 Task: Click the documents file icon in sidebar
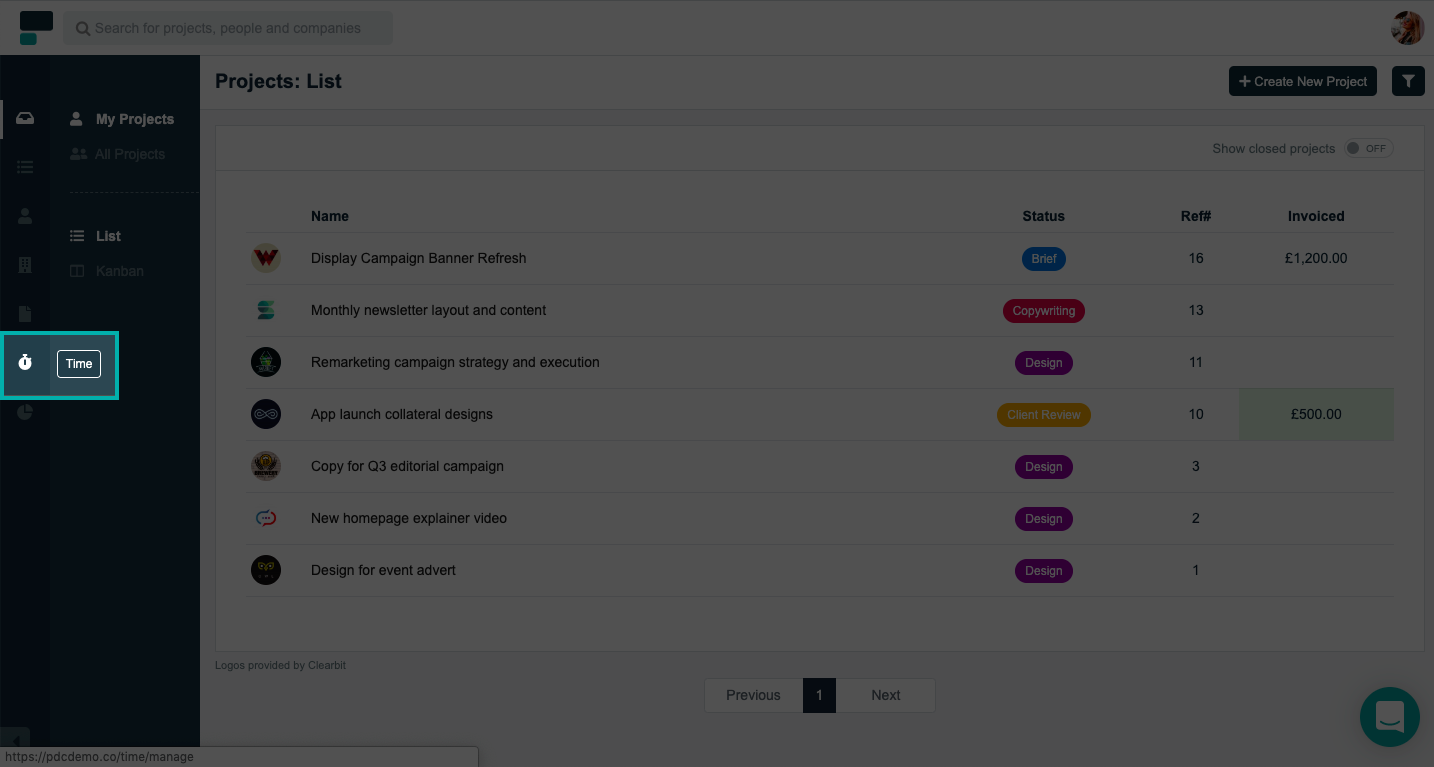point(25,314)
